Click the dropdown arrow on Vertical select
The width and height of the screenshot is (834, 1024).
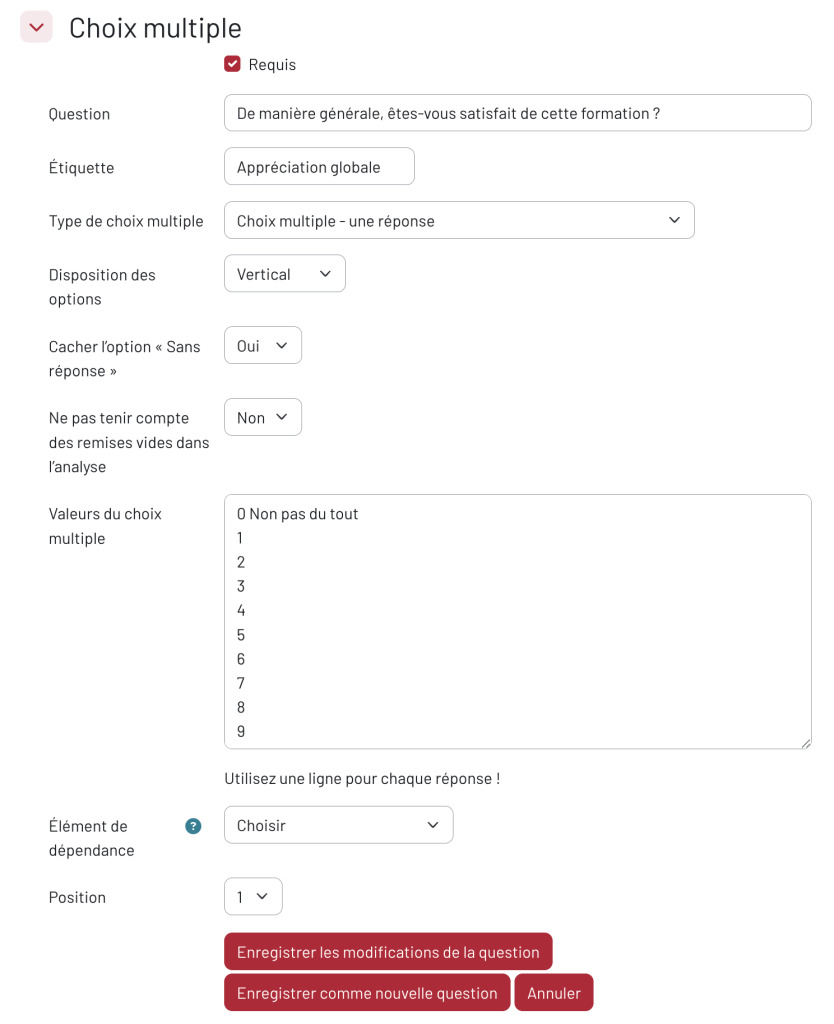click(x=325, y=274)
